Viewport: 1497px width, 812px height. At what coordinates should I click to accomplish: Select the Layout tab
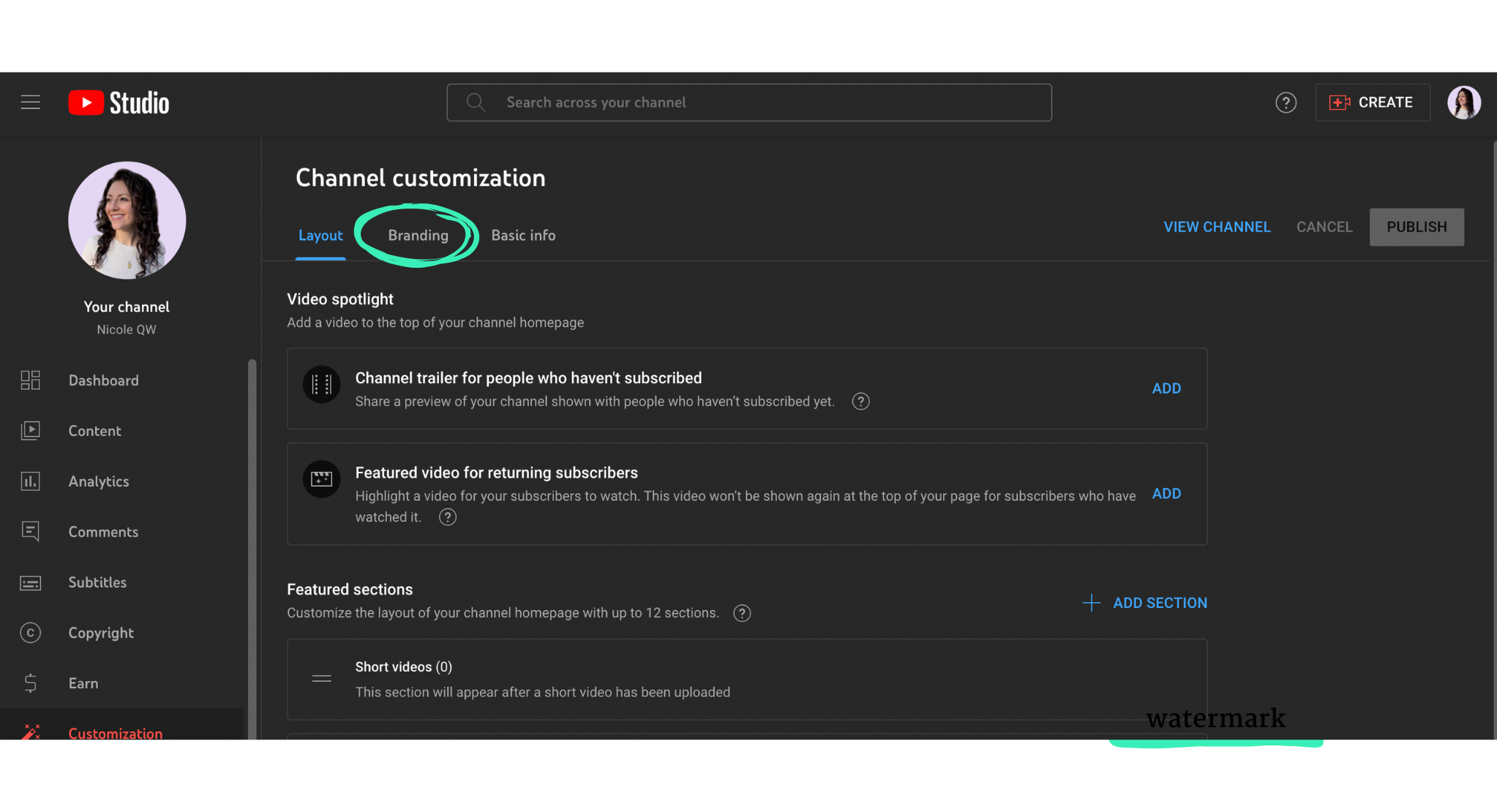[320, 235]
